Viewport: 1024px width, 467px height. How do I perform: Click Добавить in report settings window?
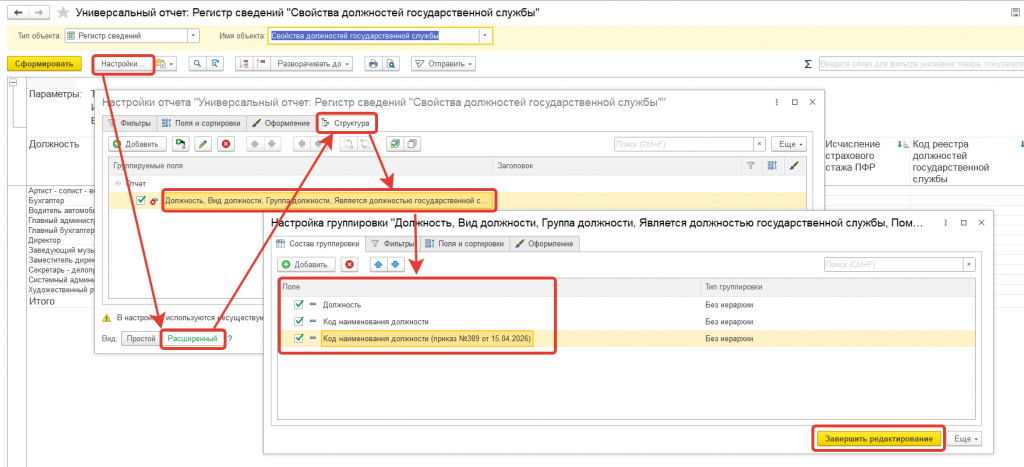pyautogui.click(x=136, y=144)
